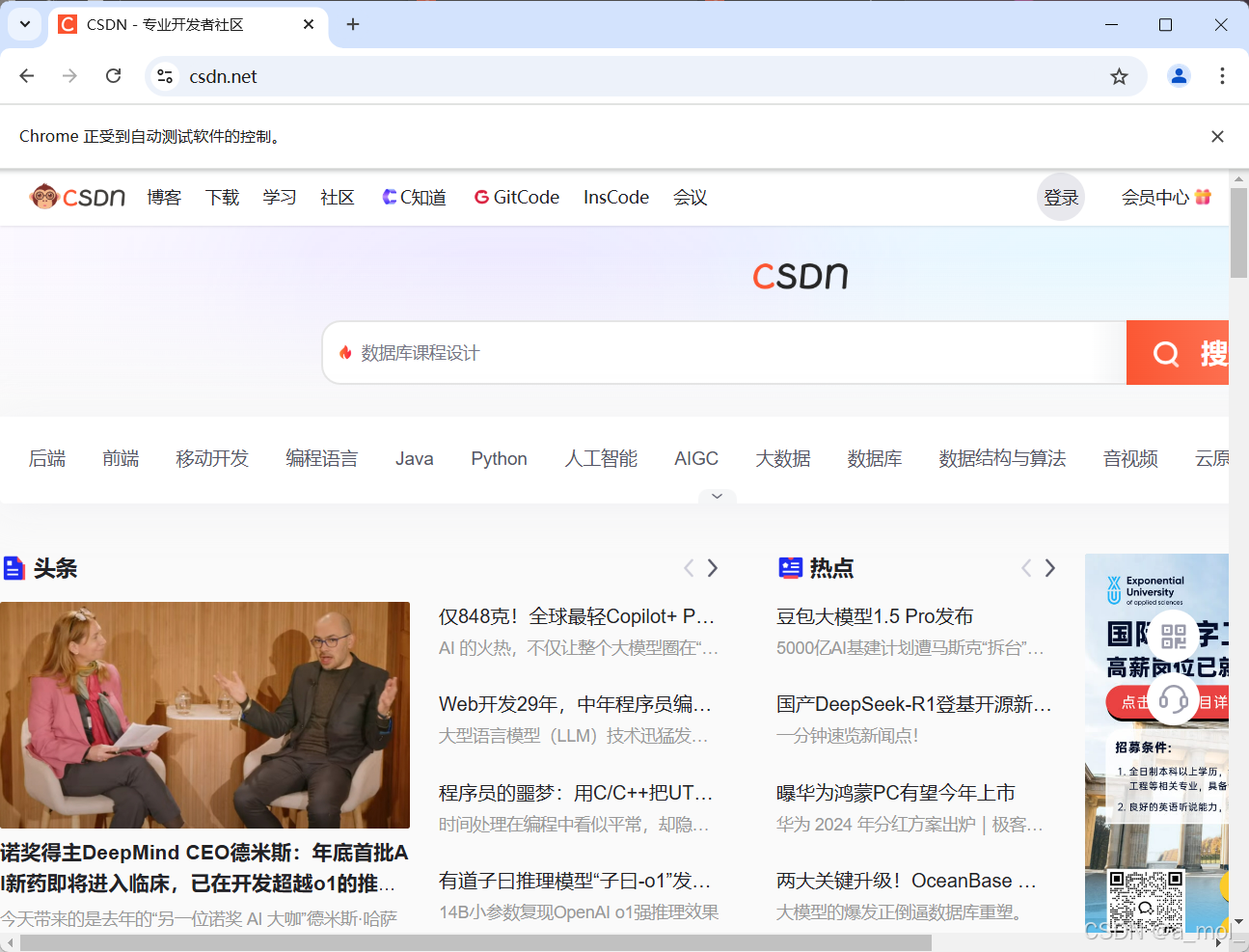Open the 社区 nav item
This screenshot has height=952, width=1249.
coord(338,197)
